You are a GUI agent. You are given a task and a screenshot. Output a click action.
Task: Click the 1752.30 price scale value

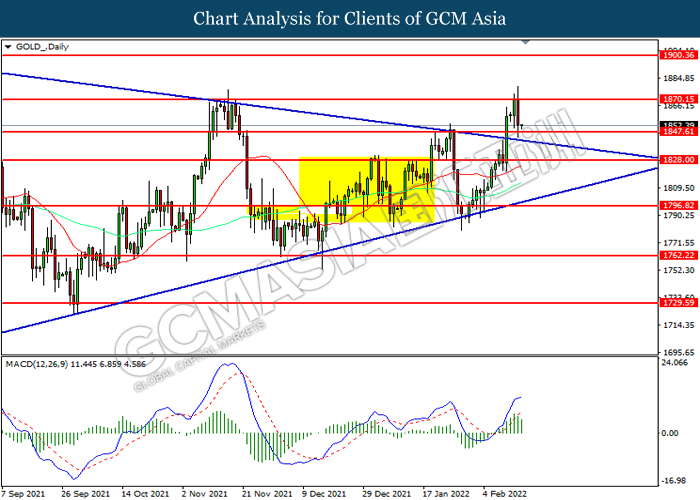[x=679, y=270]
